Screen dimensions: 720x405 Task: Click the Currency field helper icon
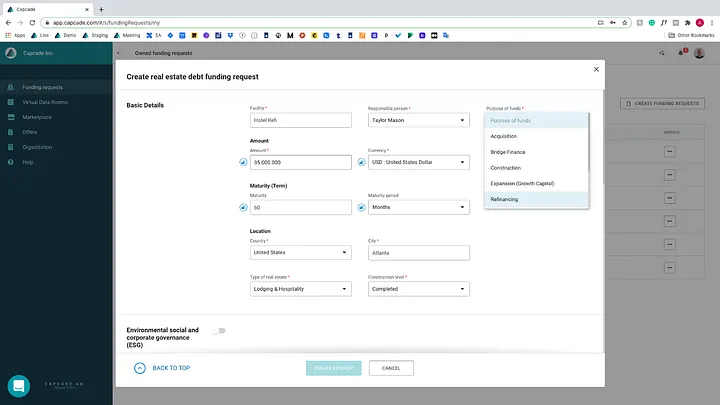tap(361, 162)
